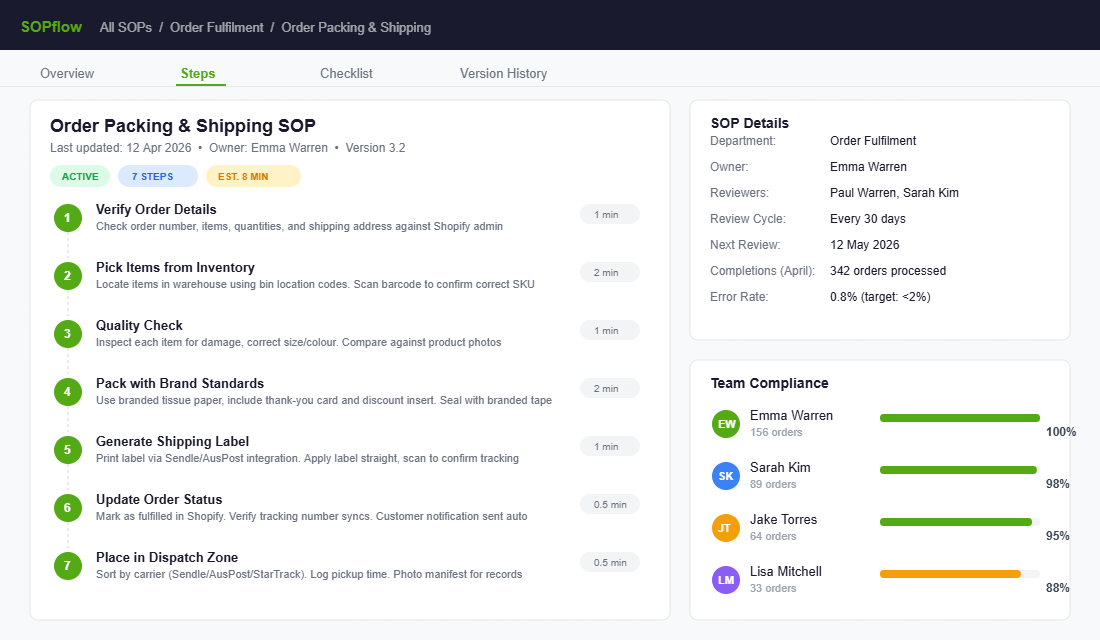1100x640 pixels.
Task: Click the 7 STEPS pill badge
Action: [x=157, y=175]
